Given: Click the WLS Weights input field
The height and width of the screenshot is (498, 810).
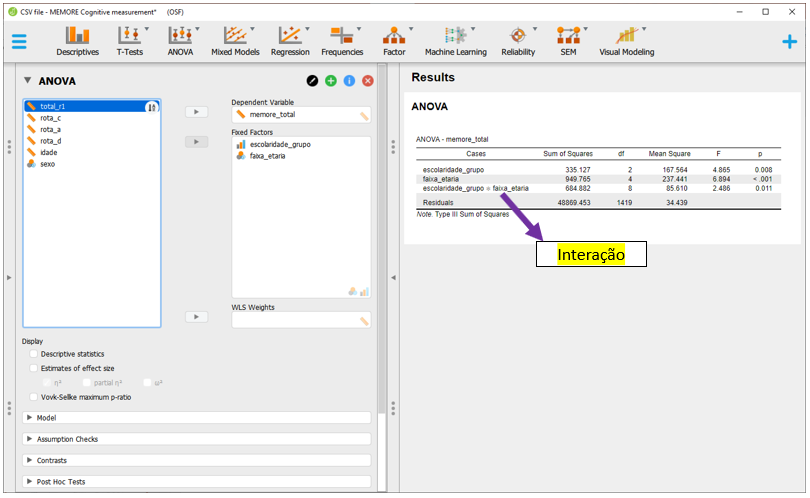Looking at the screenshot, I should [300, 320].
